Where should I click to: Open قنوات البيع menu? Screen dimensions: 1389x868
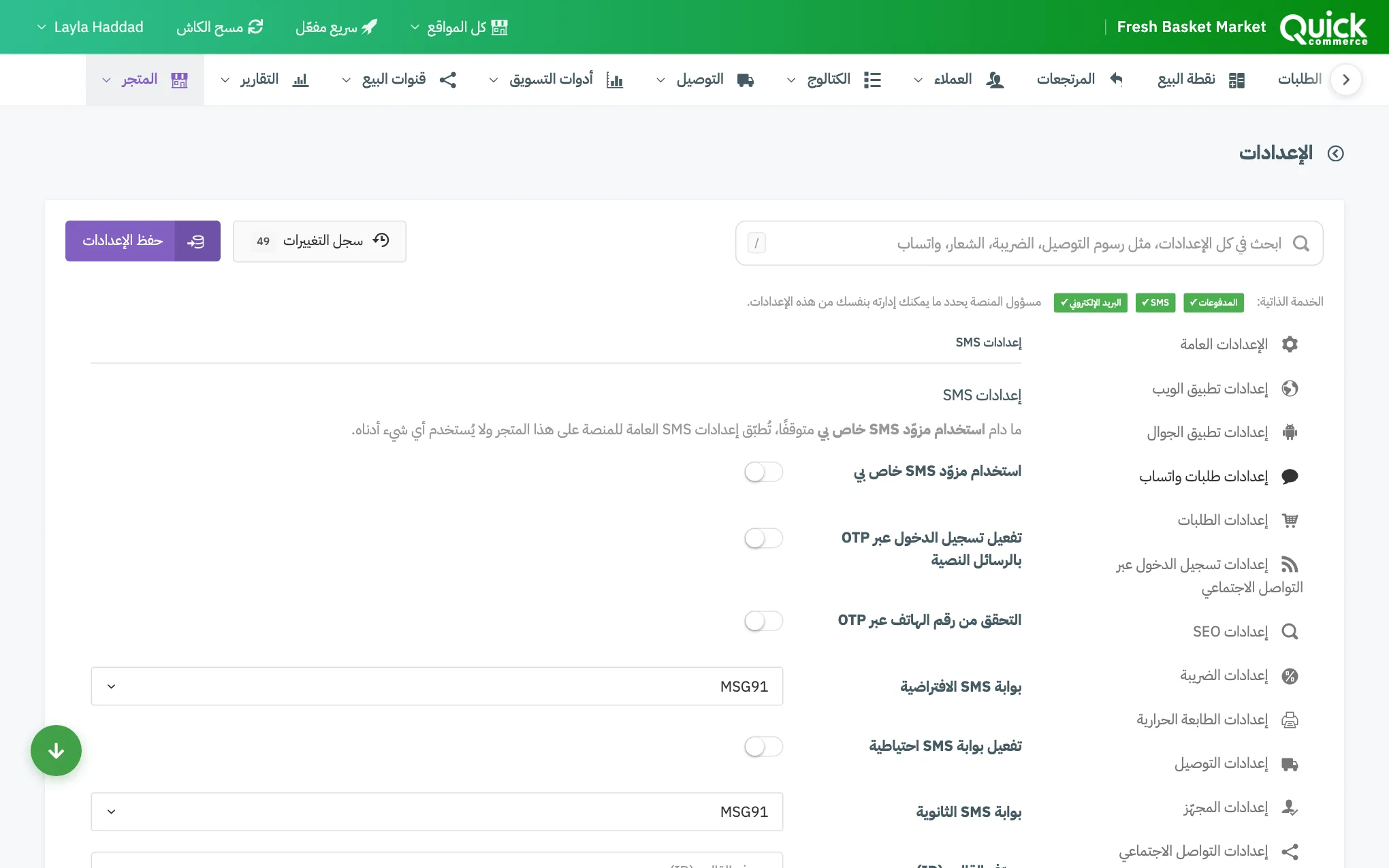[399, 80]
